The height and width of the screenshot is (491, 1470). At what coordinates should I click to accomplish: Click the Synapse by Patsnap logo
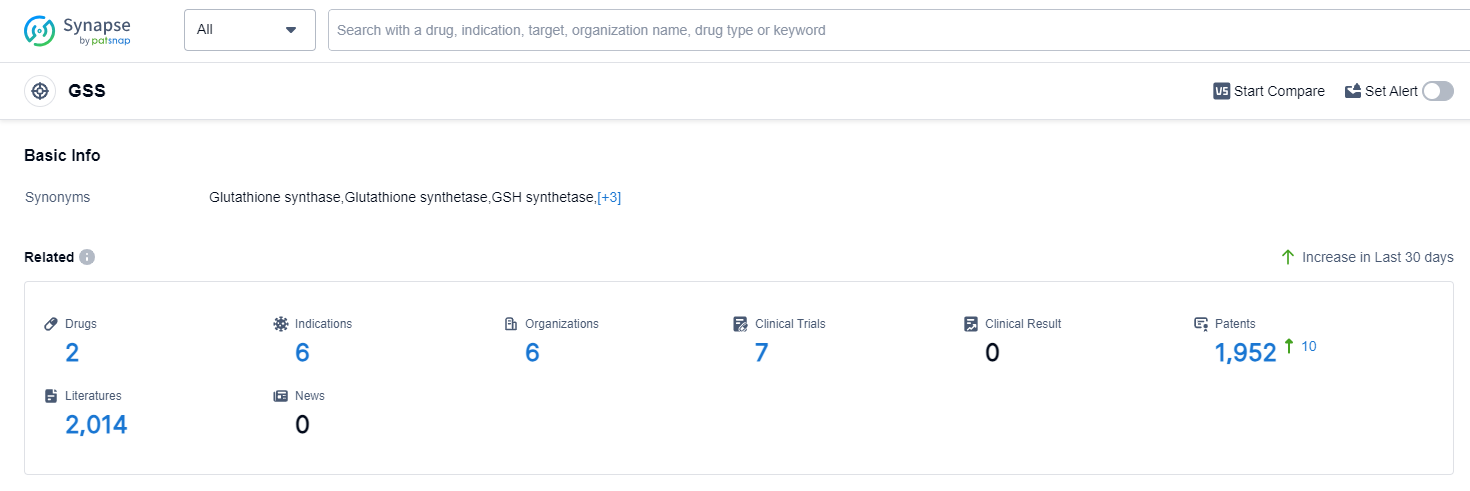pos(78,30)
